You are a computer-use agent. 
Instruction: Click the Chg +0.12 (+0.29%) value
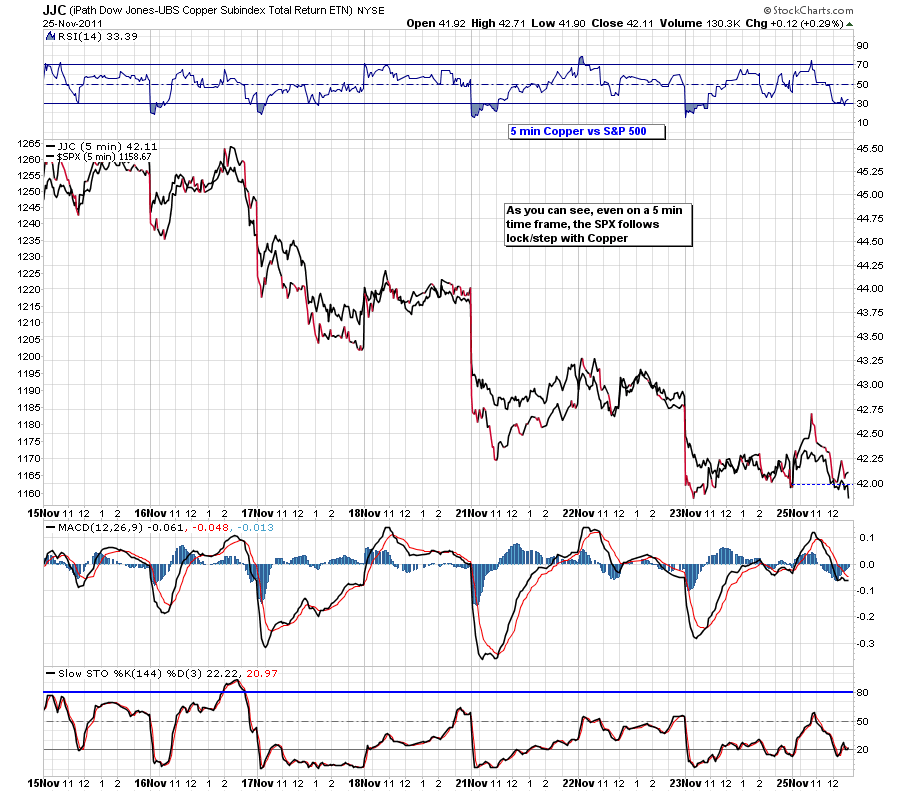794,24
